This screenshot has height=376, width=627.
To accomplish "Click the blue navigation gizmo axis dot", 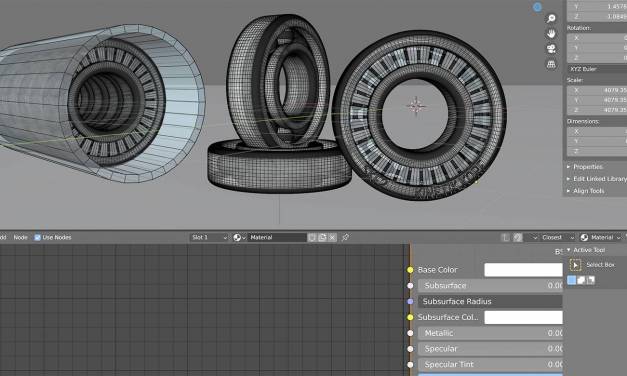I will (537, 7).
